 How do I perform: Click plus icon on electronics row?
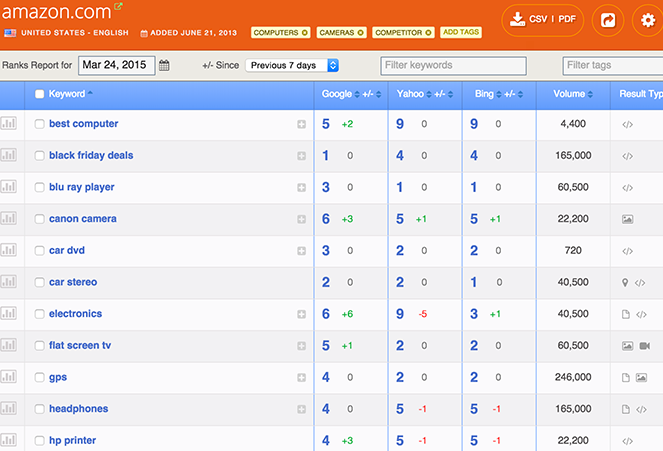coord(301,314)
